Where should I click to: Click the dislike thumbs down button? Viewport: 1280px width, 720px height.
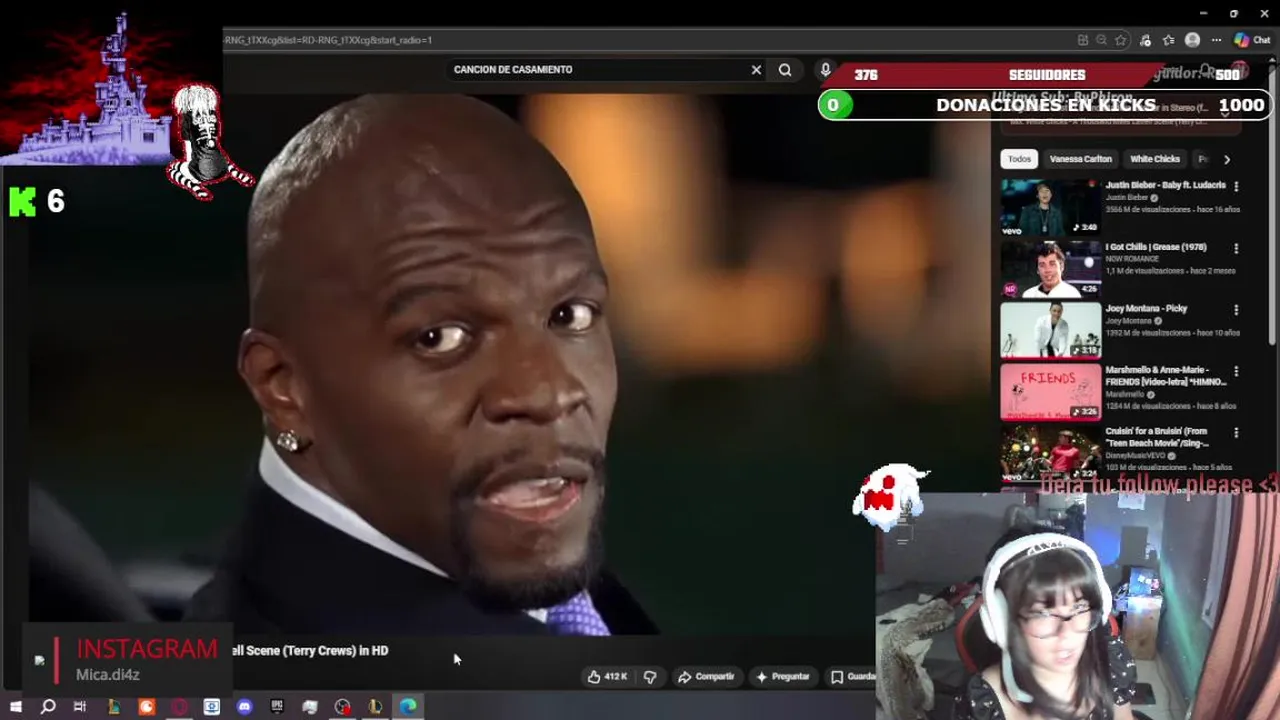click(650, 677)
